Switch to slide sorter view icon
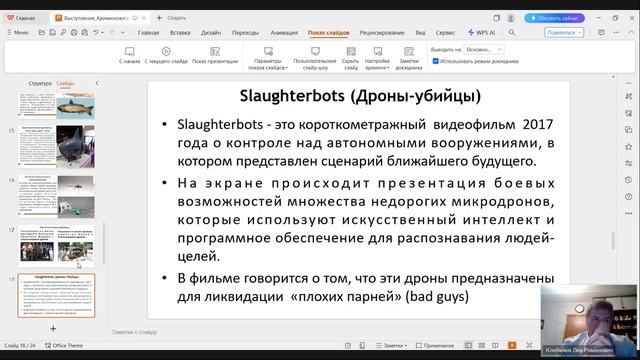The image size is (640, 360). coord(482,345)
